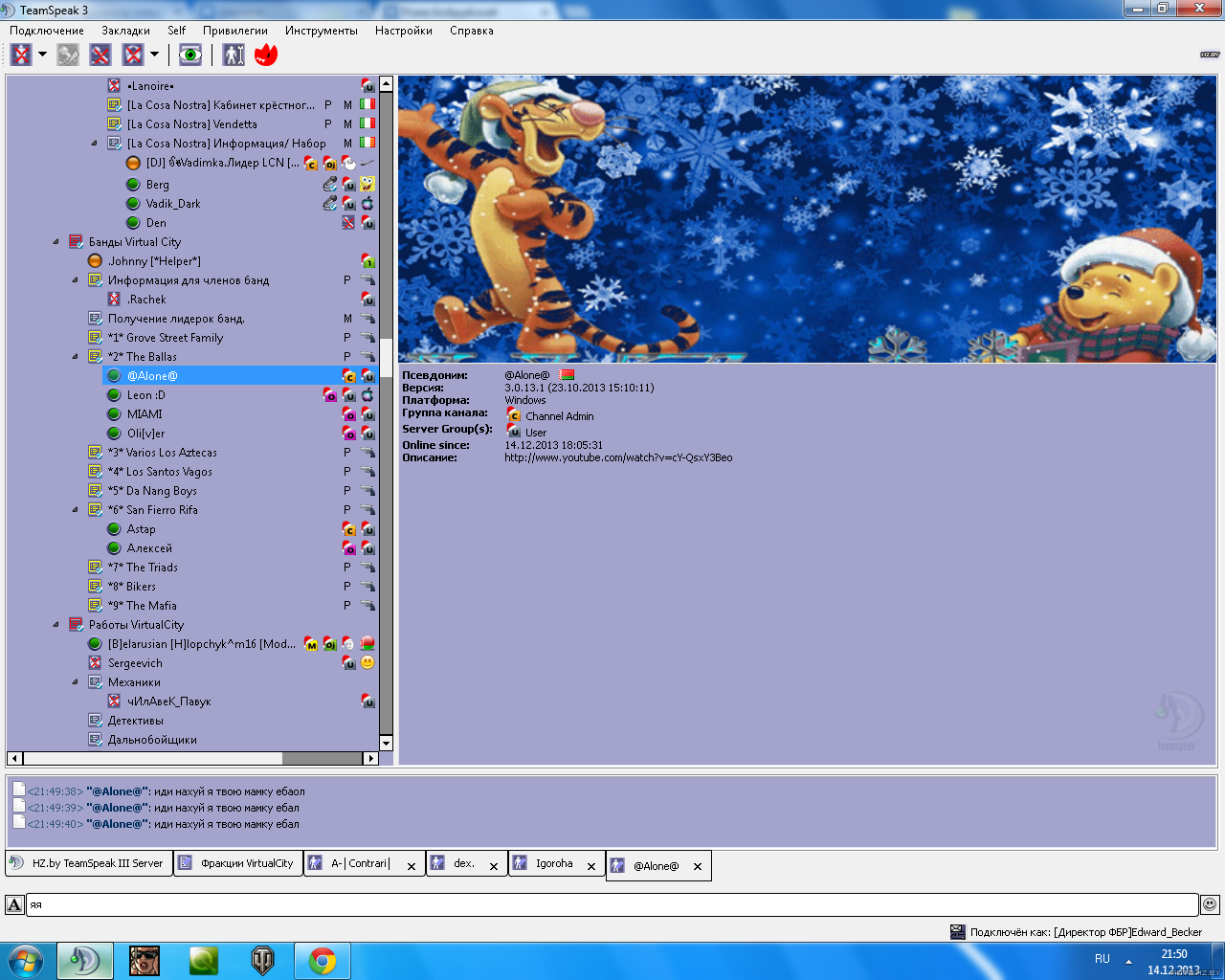Click the Детективы channel icon
This screenshot has width=1225, height=980.
[x=95, y=721]
